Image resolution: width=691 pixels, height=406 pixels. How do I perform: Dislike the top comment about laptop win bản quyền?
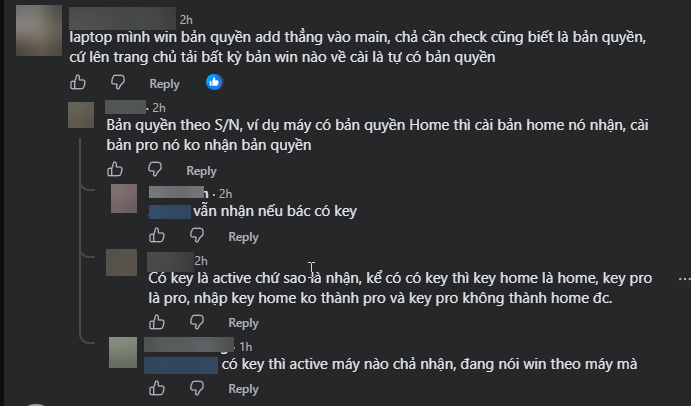[118, 82]
